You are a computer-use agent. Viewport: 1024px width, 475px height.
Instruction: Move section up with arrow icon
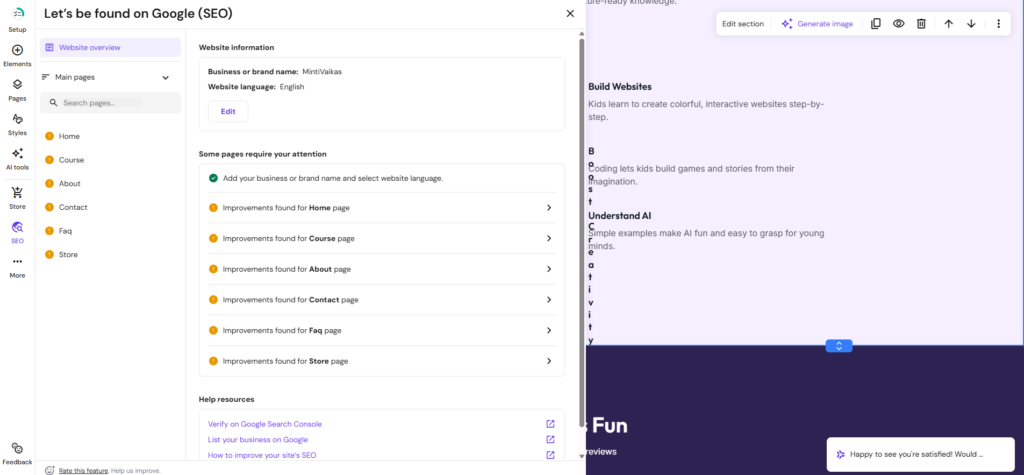point(948,24)
